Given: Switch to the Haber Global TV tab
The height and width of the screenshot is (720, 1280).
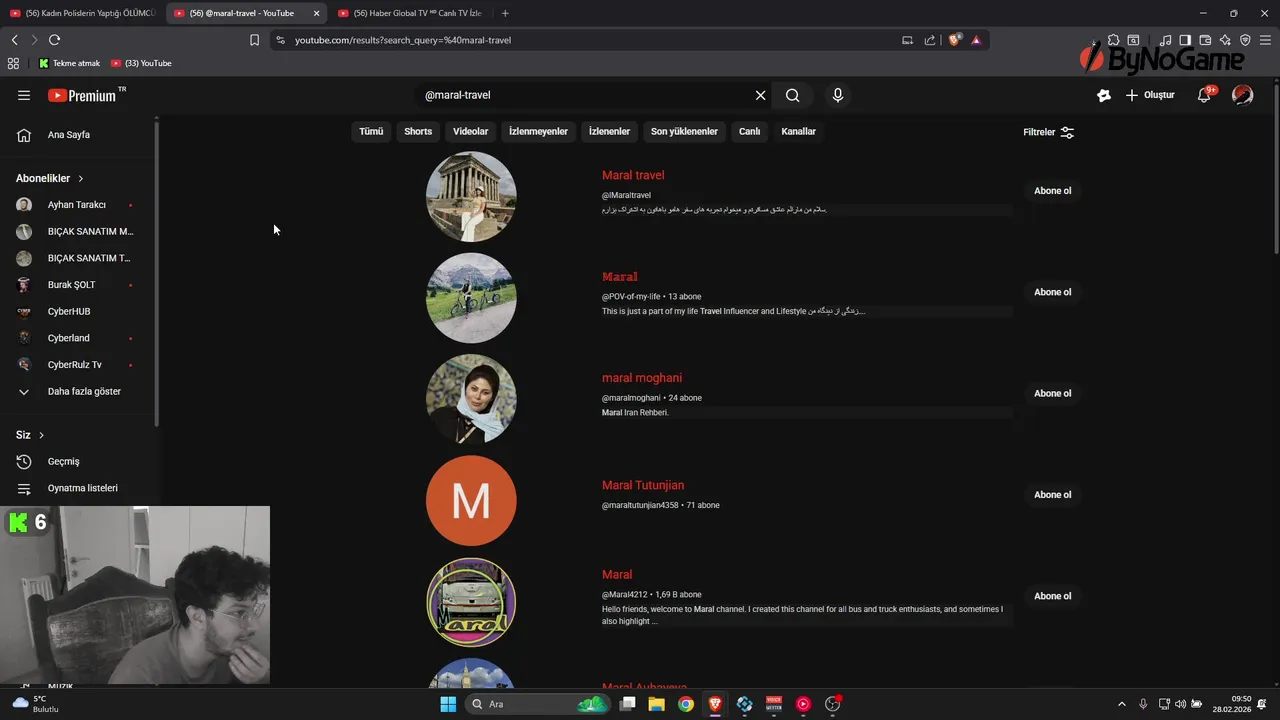Looking at the screenshot, I should [410, 13].
